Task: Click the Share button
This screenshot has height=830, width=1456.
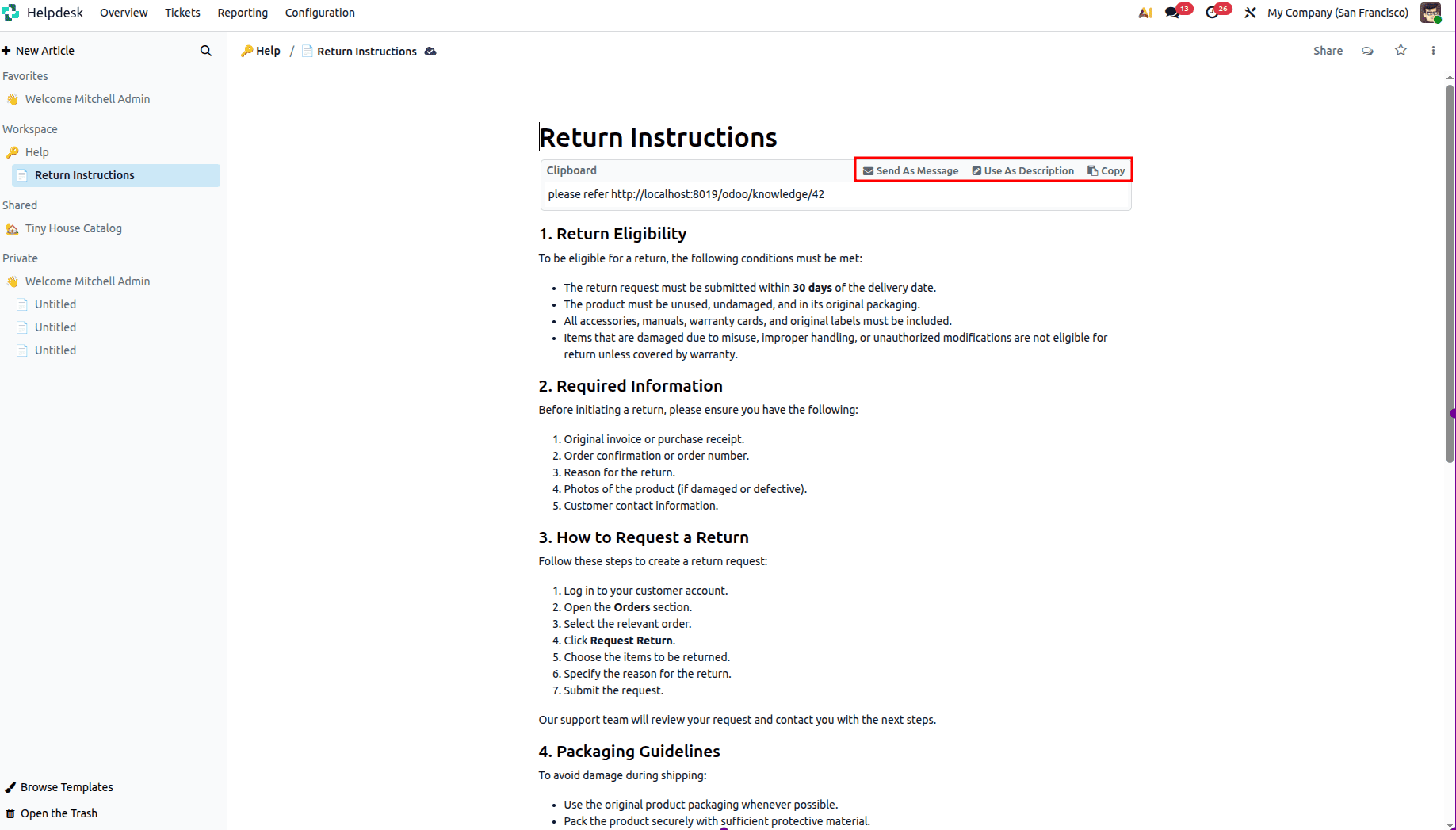Action: point(1328,51)
